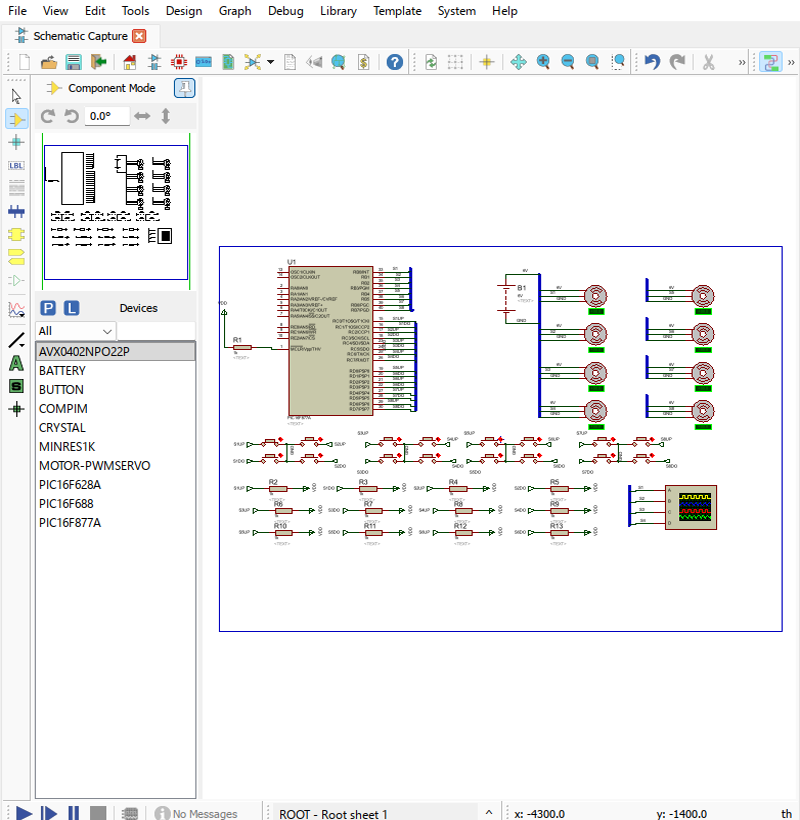The width and height of the screenshot is (800, 820).
Task: Click the Zoom In magnifier icon
Action: (543, 62)
